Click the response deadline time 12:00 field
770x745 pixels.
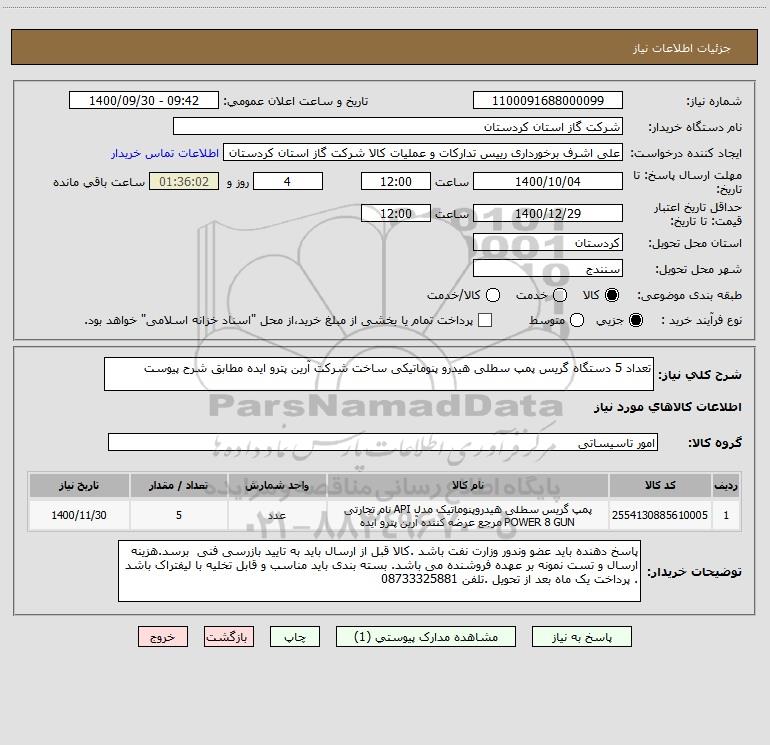pos(396,182)
